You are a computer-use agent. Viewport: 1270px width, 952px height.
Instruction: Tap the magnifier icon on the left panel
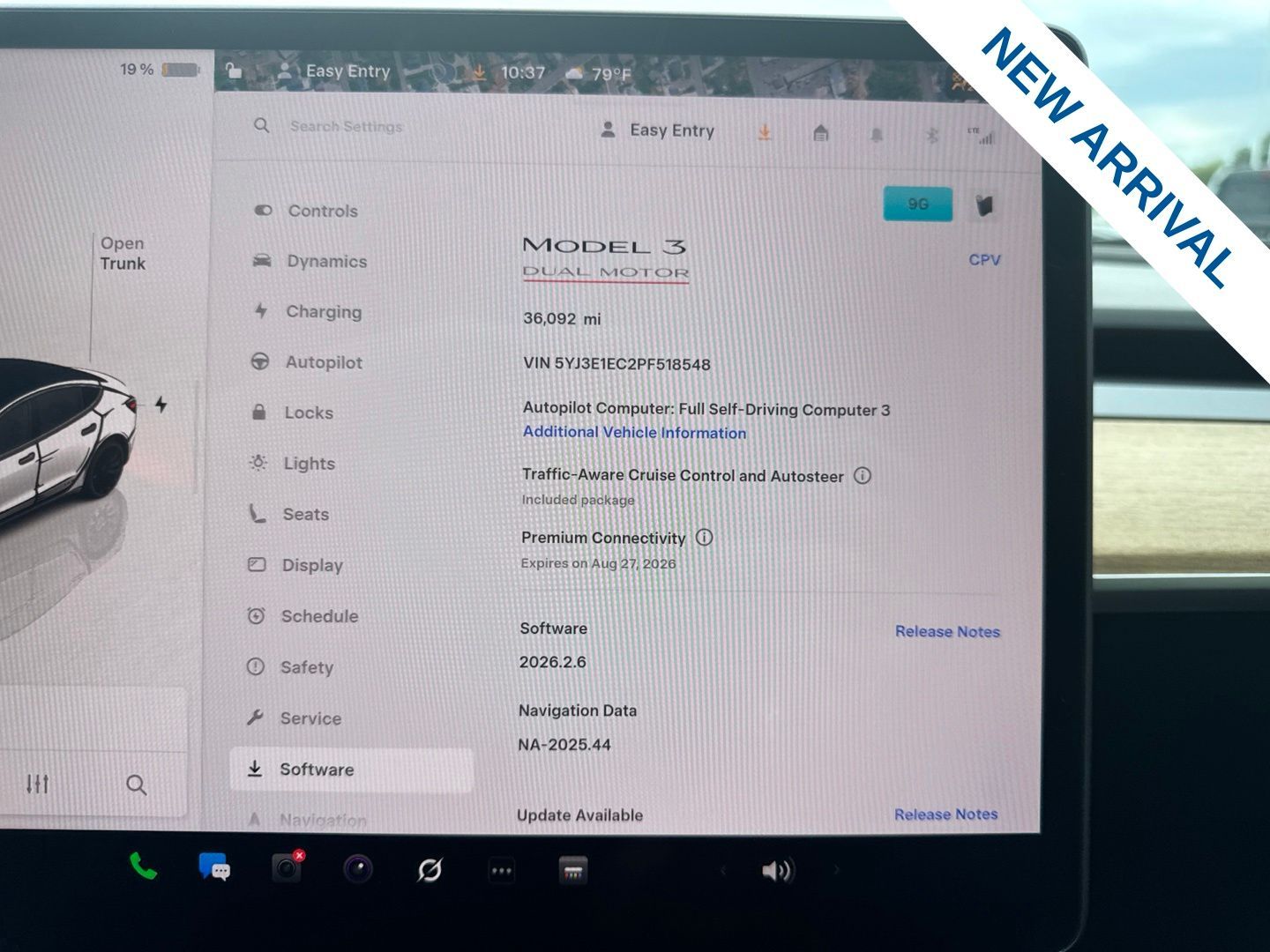coord(136,785)
